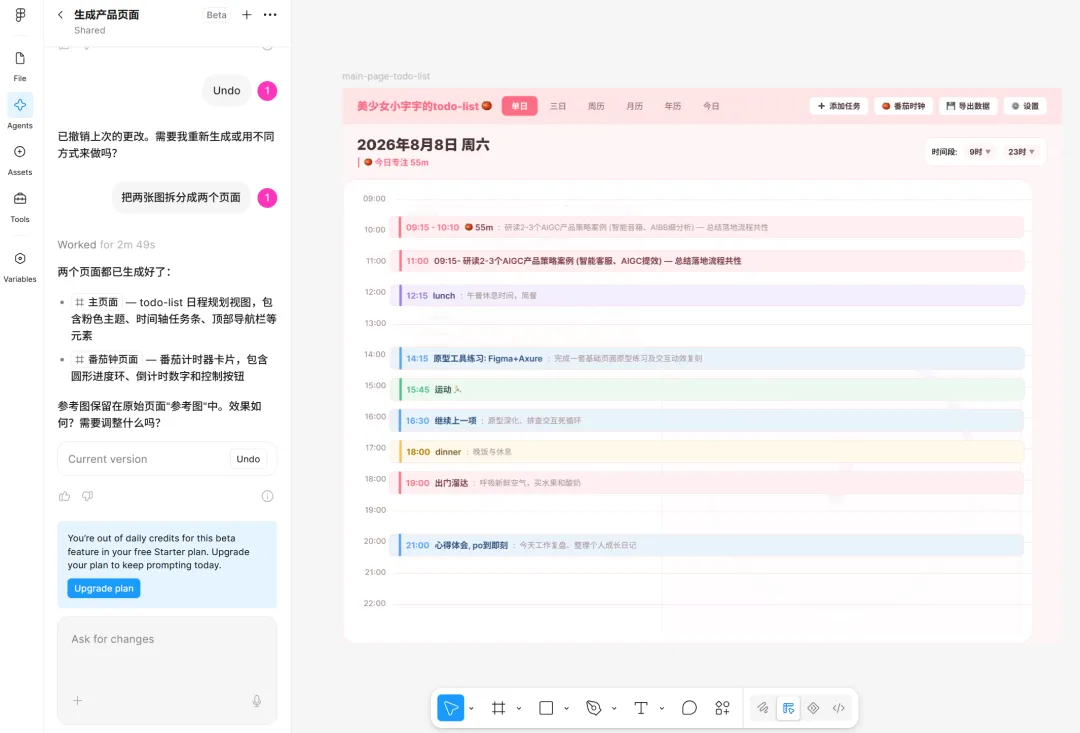Image resolution: width=1080 pixels, height=733 pixels.
Task: Start a new chat with plus icon
Action: (247, 14)
